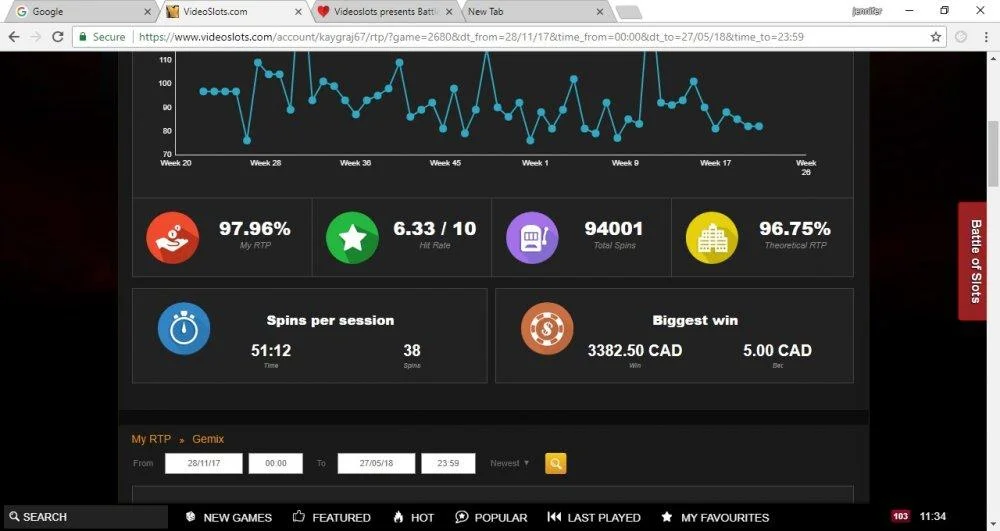
Task: Click the browser address bar URL
Action: [471, 37]
